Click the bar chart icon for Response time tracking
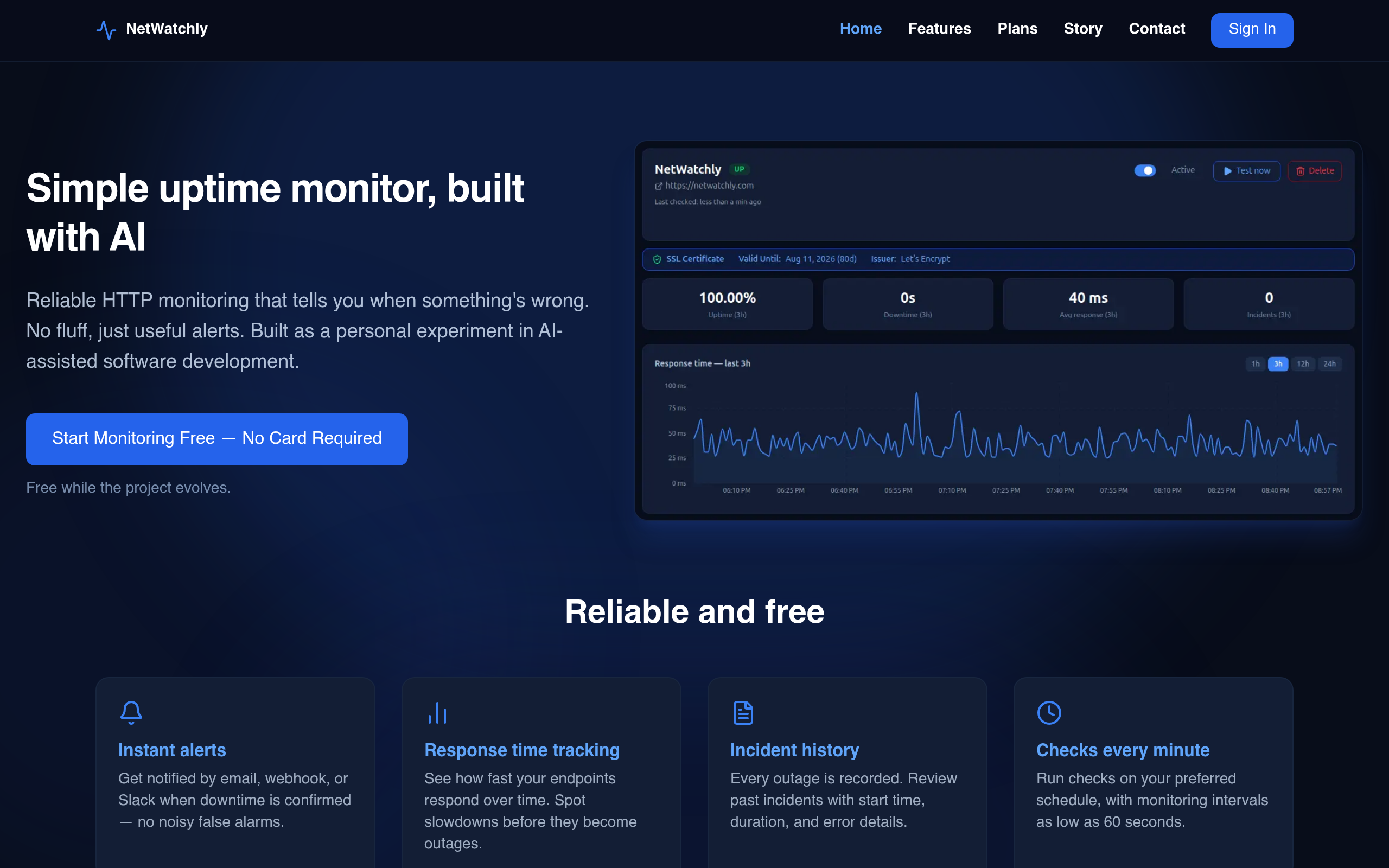Viewport: 1389px width, 868px height. tap(437, 712)
